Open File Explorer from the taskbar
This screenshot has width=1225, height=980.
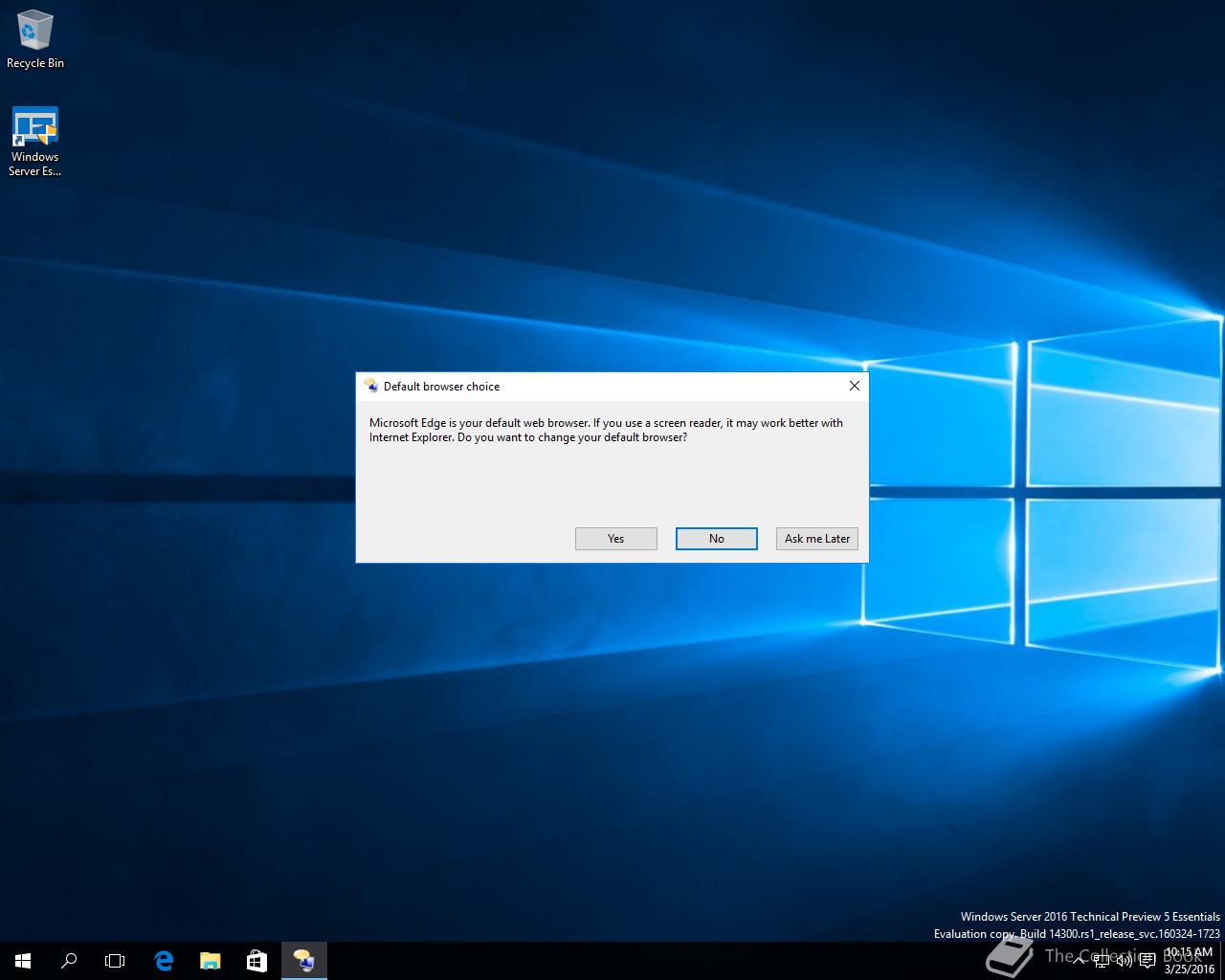pos(210,961)
